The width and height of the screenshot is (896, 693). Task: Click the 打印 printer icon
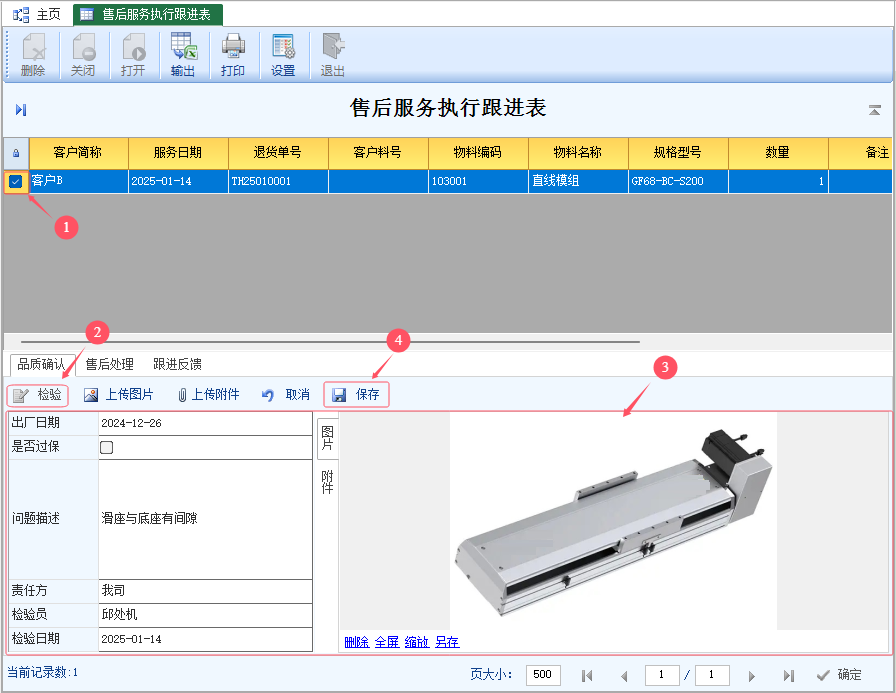click(x=233, y=55)
